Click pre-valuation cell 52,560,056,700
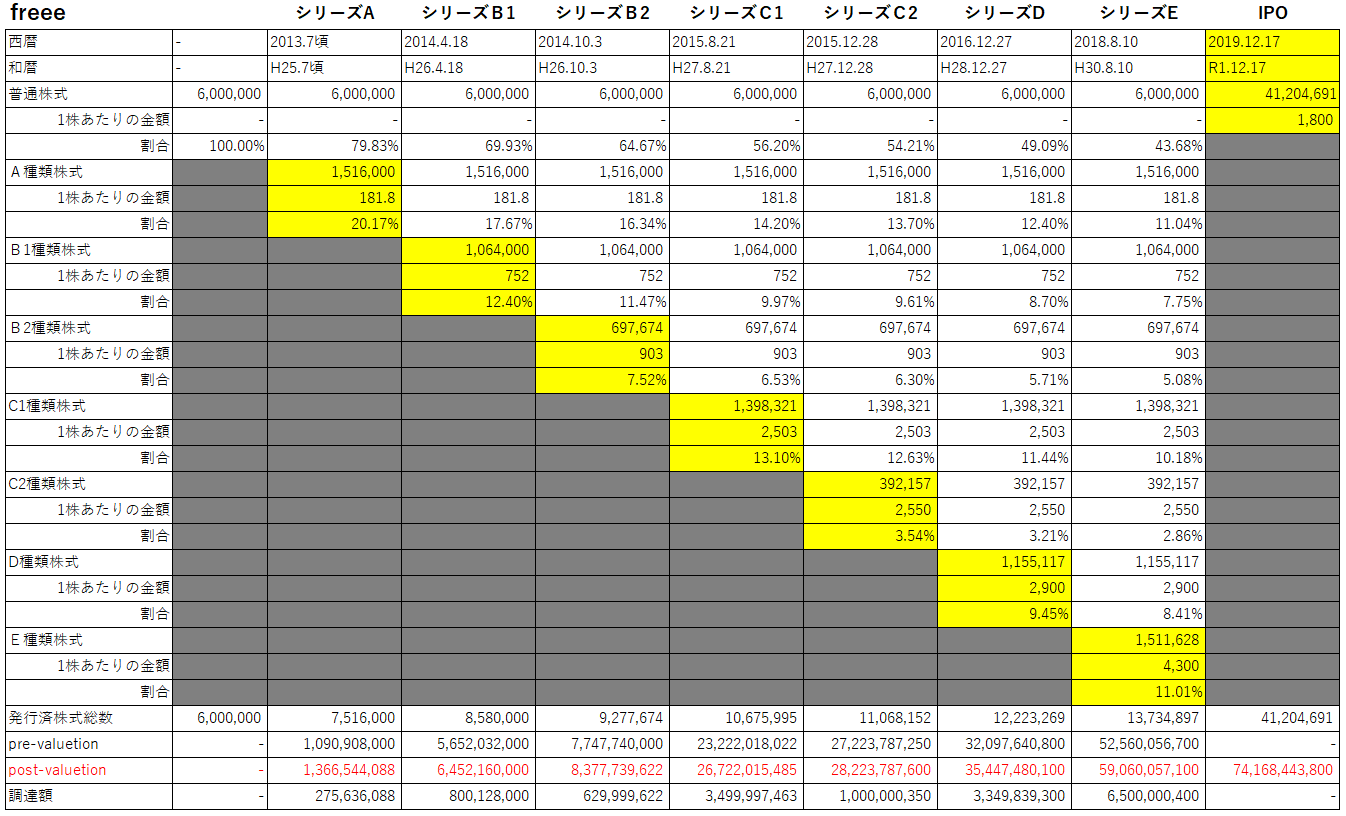 pyautogui.click(x=1138, y=745)
